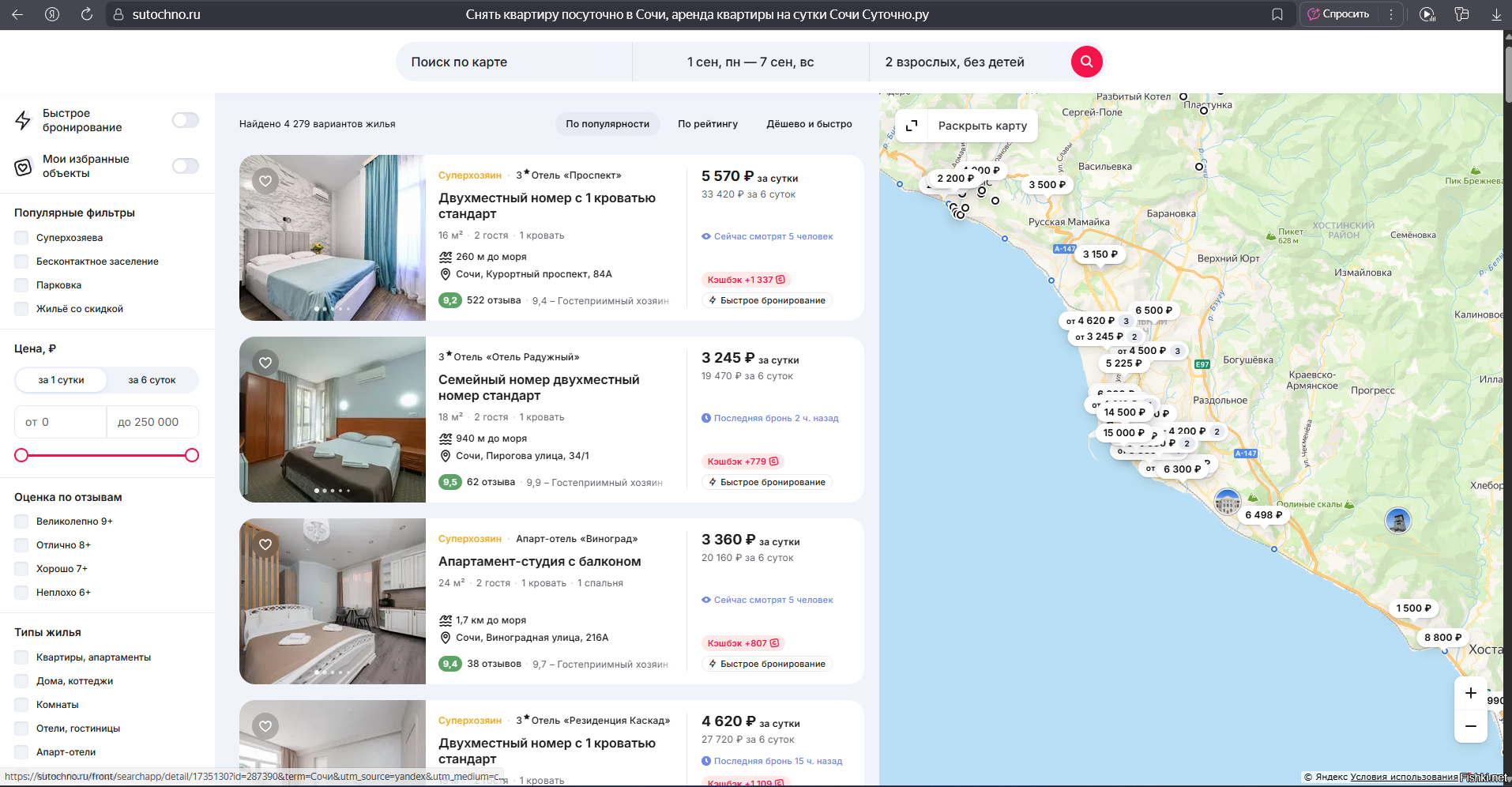Image resolution: width=1512 pixels, height=787 pixels.
Task: Zoom out on the map
Action: tap(1471, 726)
